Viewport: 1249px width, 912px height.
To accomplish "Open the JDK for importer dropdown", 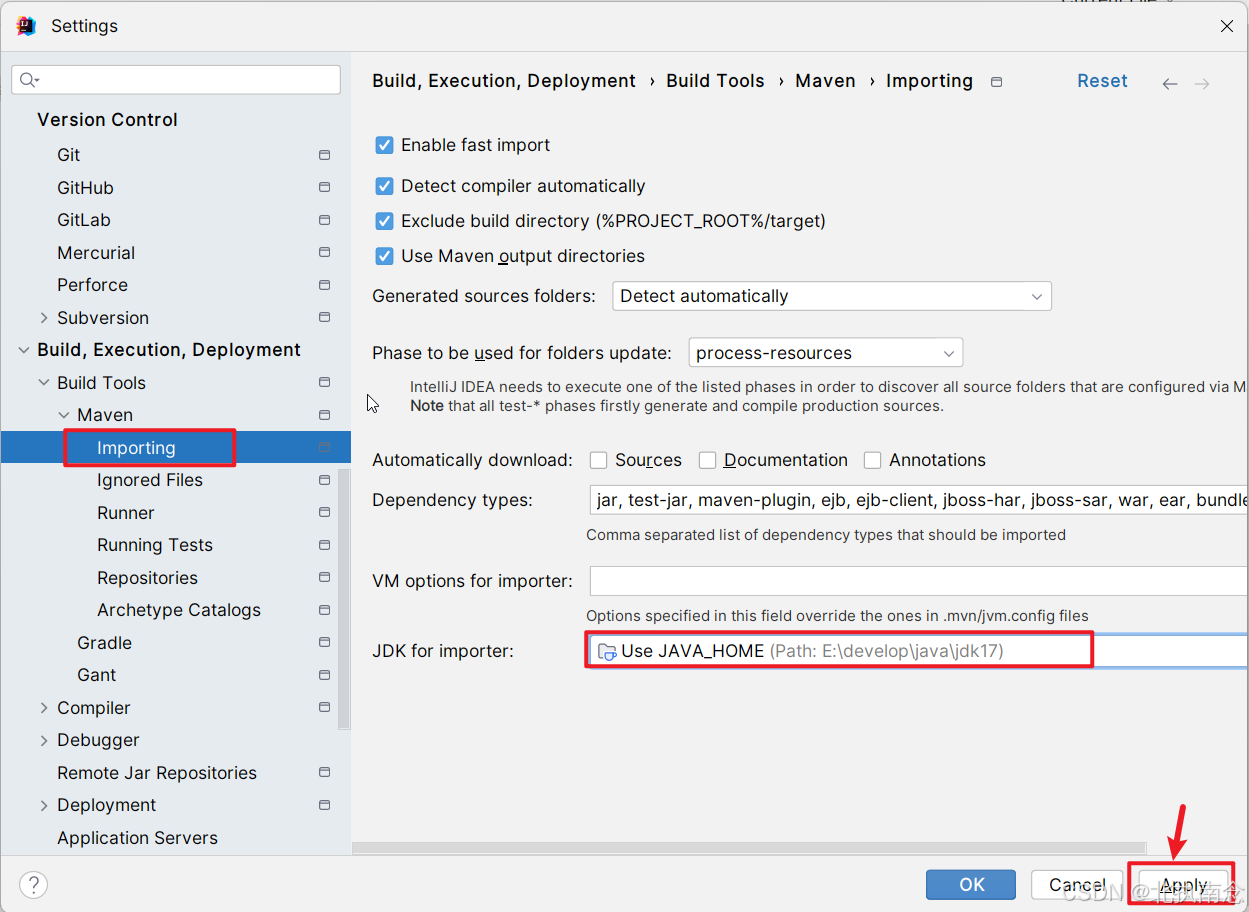I will [x=917, y=651].
